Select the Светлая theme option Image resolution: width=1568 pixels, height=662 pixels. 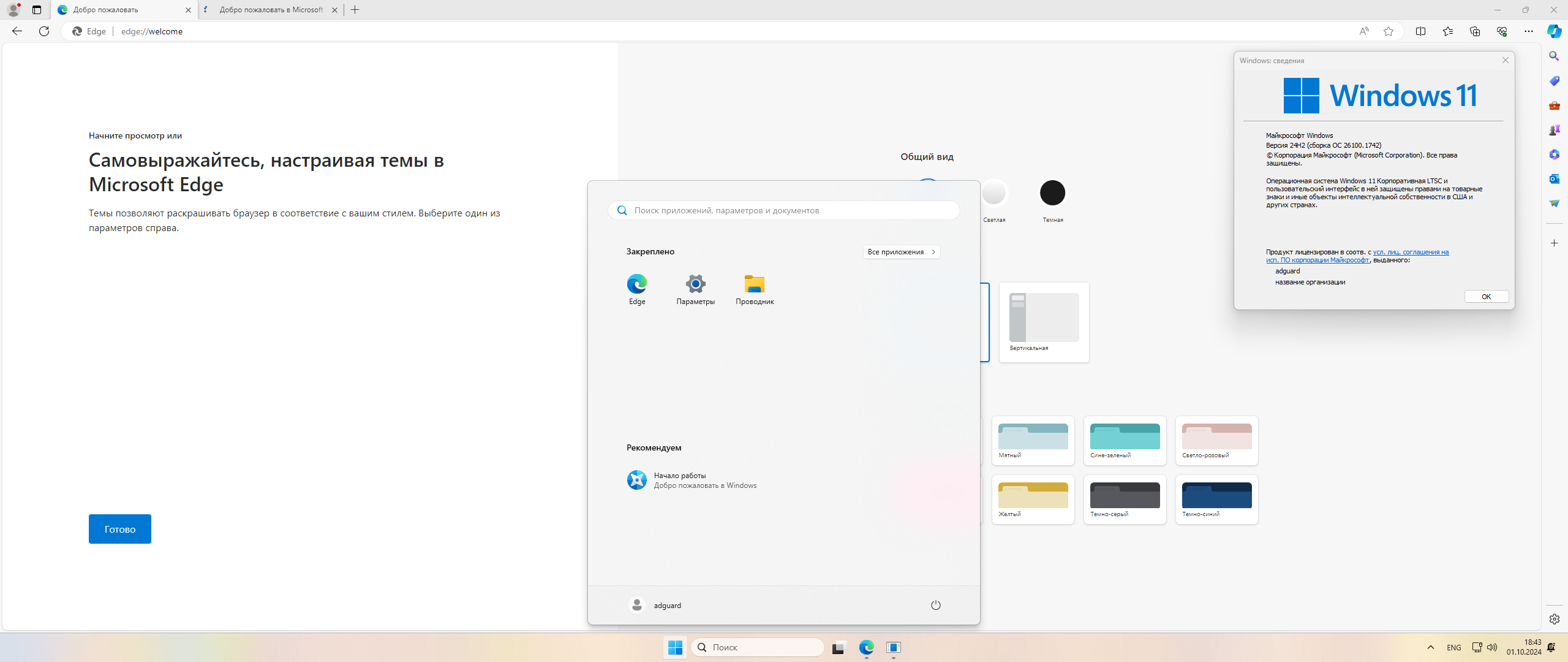[x=993, y=194]
